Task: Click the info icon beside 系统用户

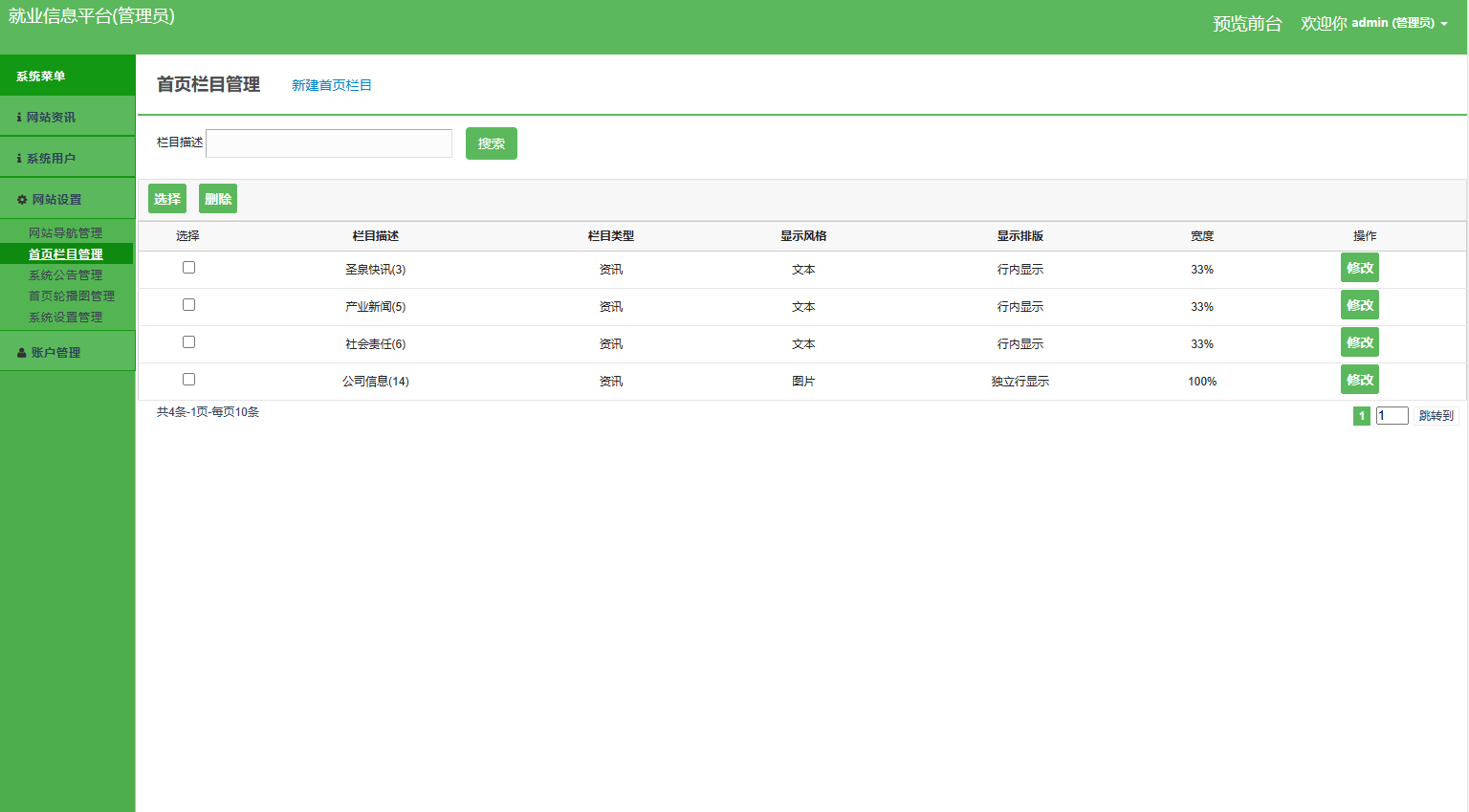Action: coord(19,159)
